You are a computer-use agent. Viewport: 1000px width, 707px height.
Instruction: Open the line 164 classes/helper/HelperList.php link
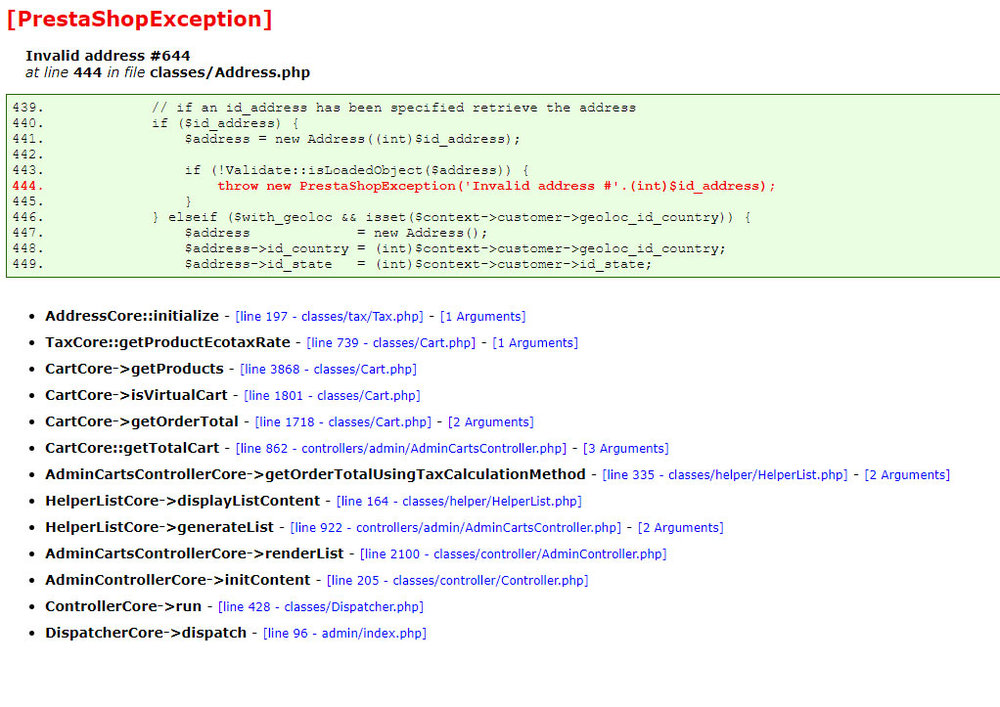pos(459,502)
